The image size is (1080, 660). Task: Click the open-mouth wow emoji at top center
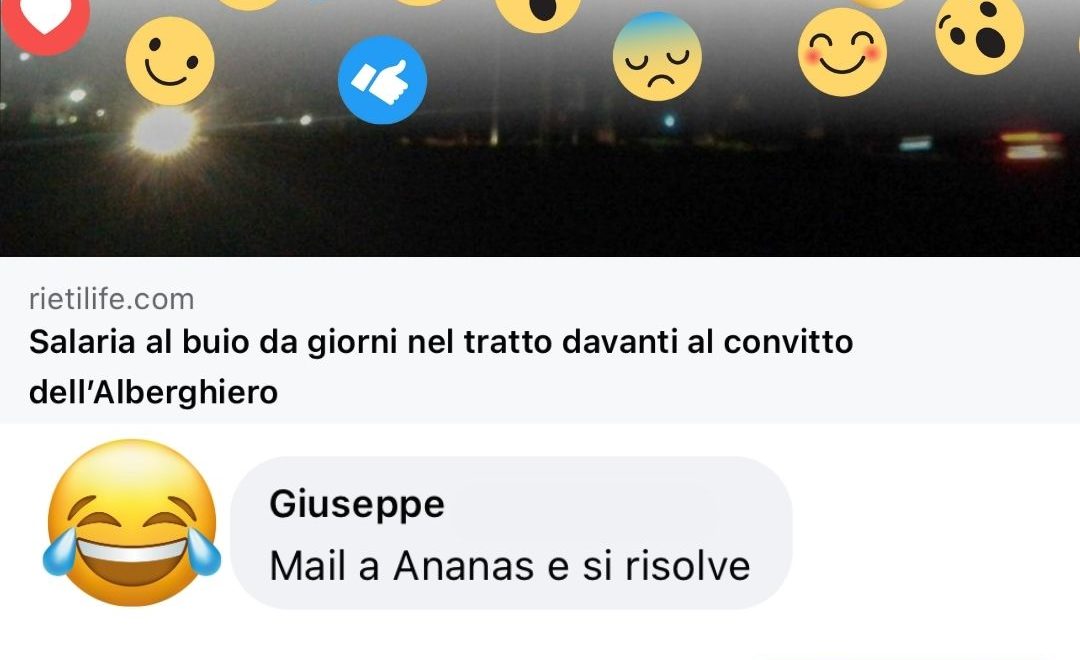pyautogui.click(x=538, y=12)
